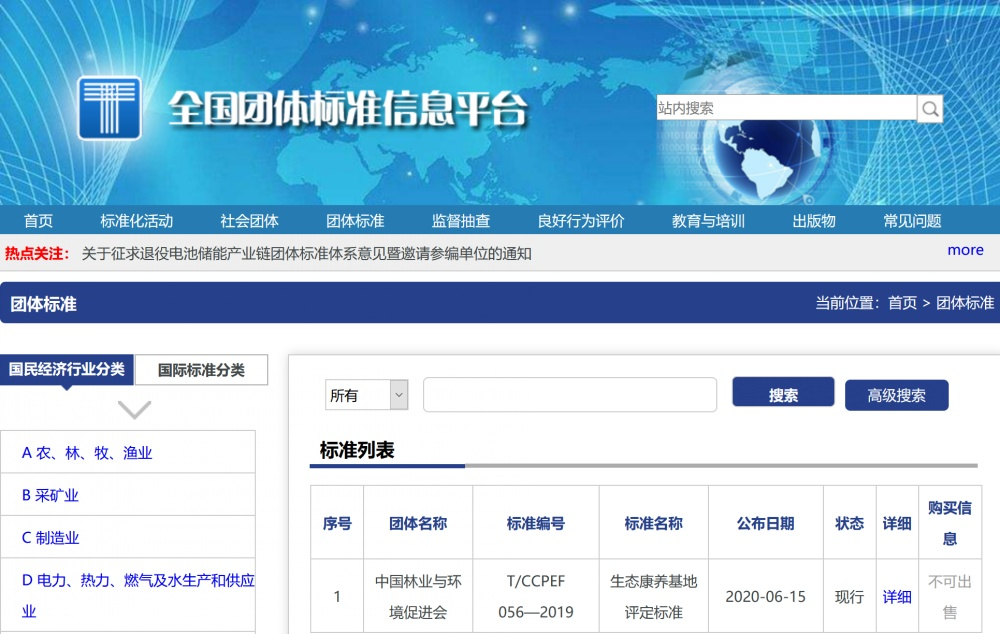
Task: Click the 序号 column header
Action: pyautogui.click(x=337, y=524)
